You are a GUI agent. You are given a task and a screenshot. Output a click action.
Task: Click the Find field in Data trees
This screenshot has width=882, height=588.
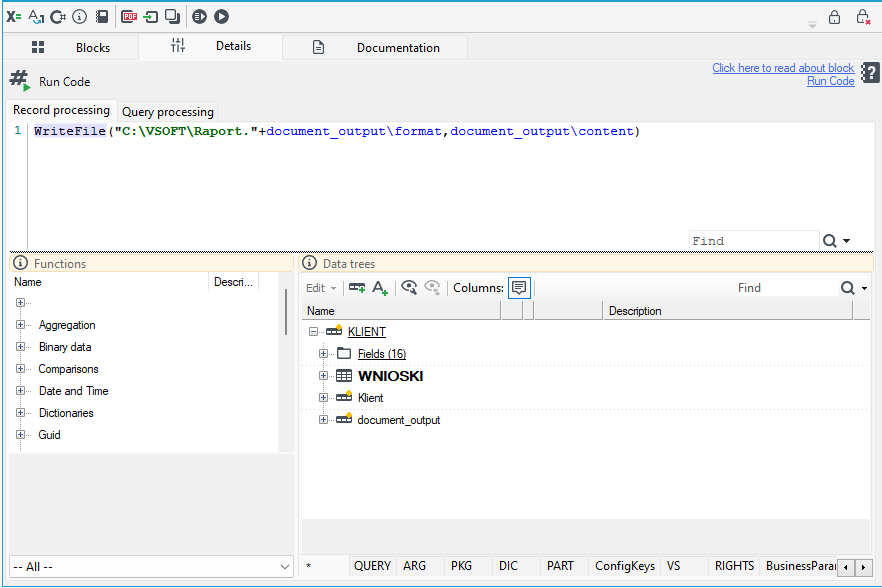click(786, 288)
